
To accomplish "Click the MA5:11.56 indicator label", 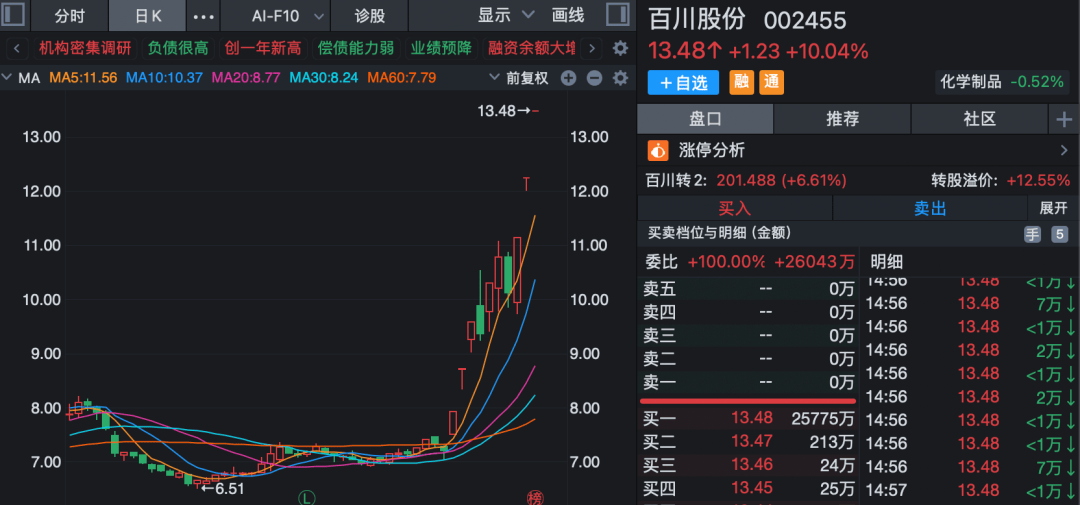I will [x=83, y=78].
